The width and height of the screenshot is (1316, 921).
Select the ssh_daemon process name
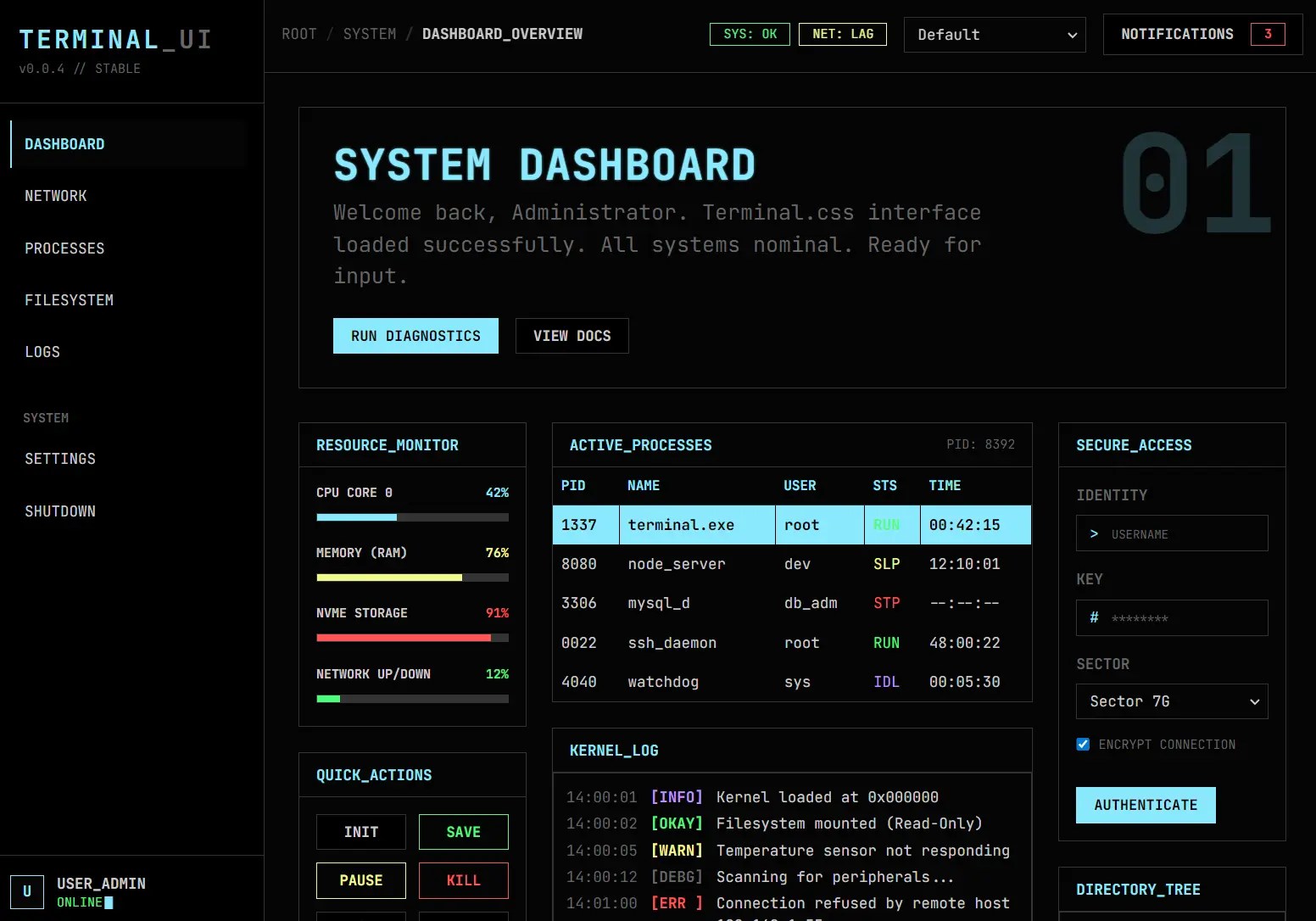click(672, 643)
